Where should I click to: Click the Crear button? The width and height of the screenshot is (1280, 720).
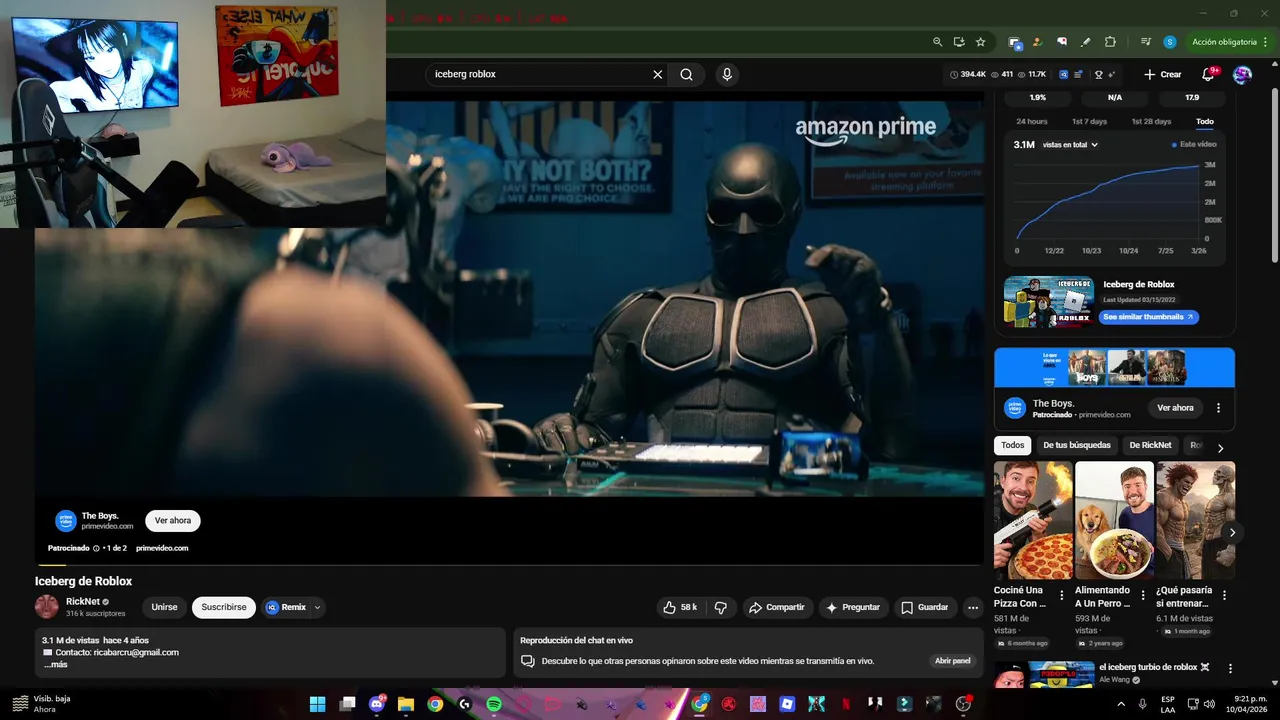pos(1163,74)
